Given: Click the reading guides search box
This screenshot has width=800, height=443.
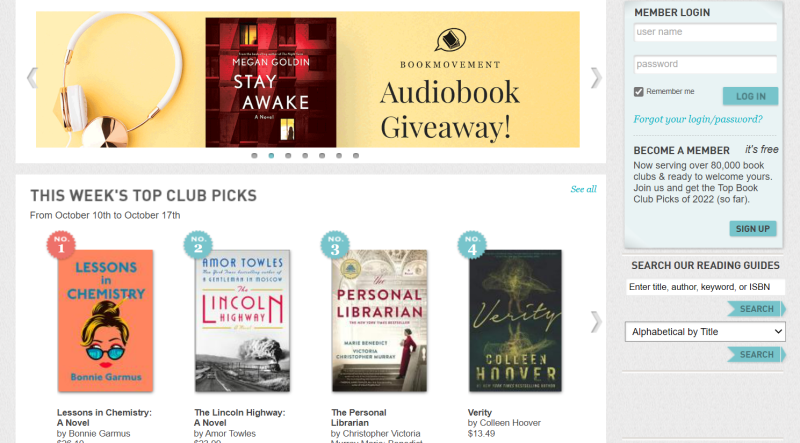Looking at the screenshot, I should (705, 287).
